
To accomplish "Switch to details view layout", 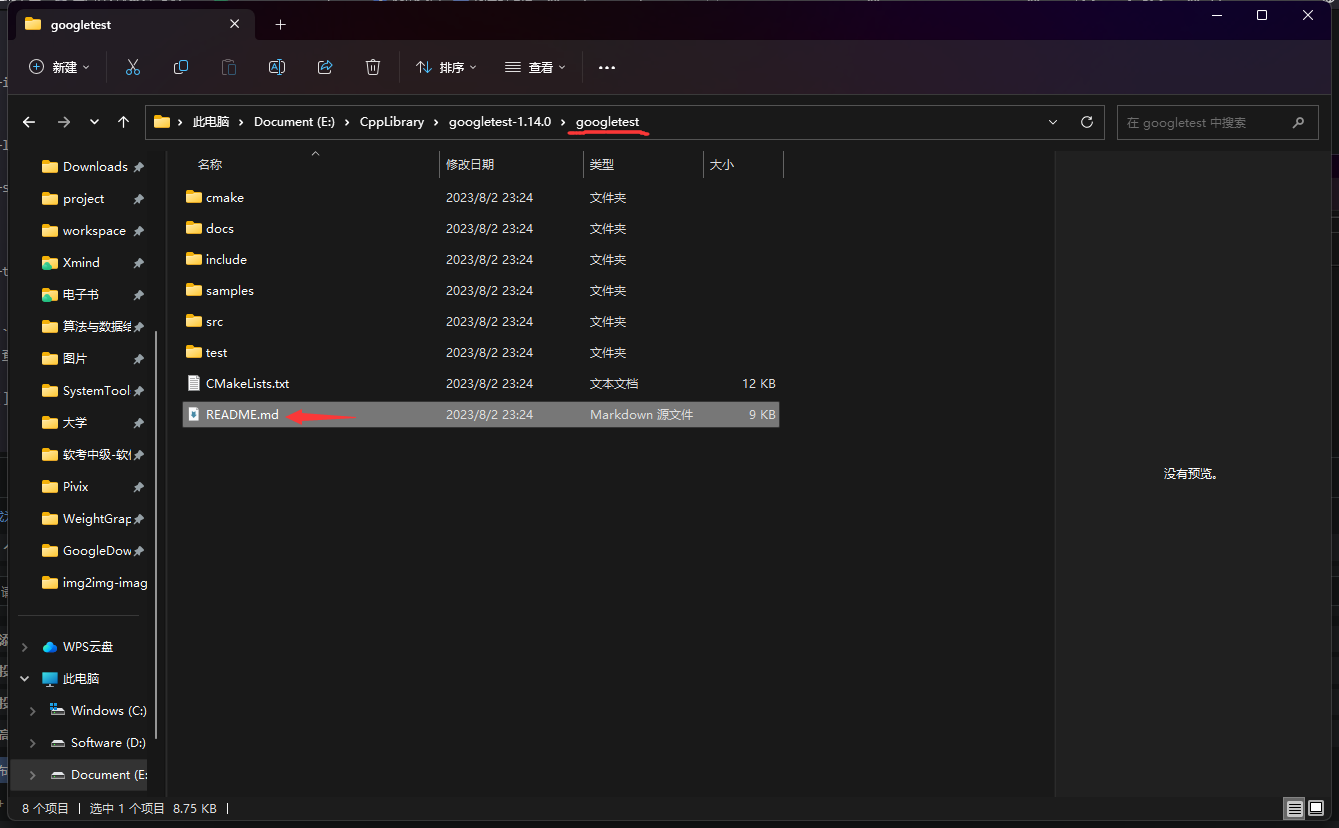I will 1295,808.
